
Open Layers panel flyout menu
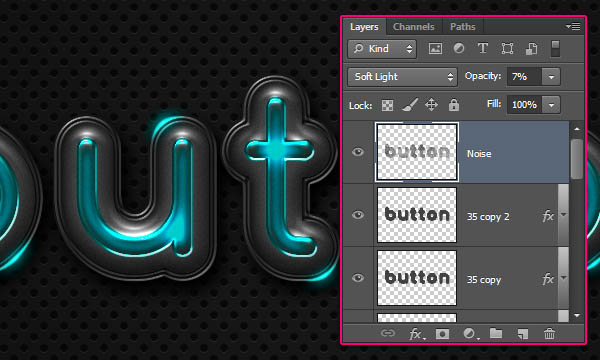click(x=573, y=26)
